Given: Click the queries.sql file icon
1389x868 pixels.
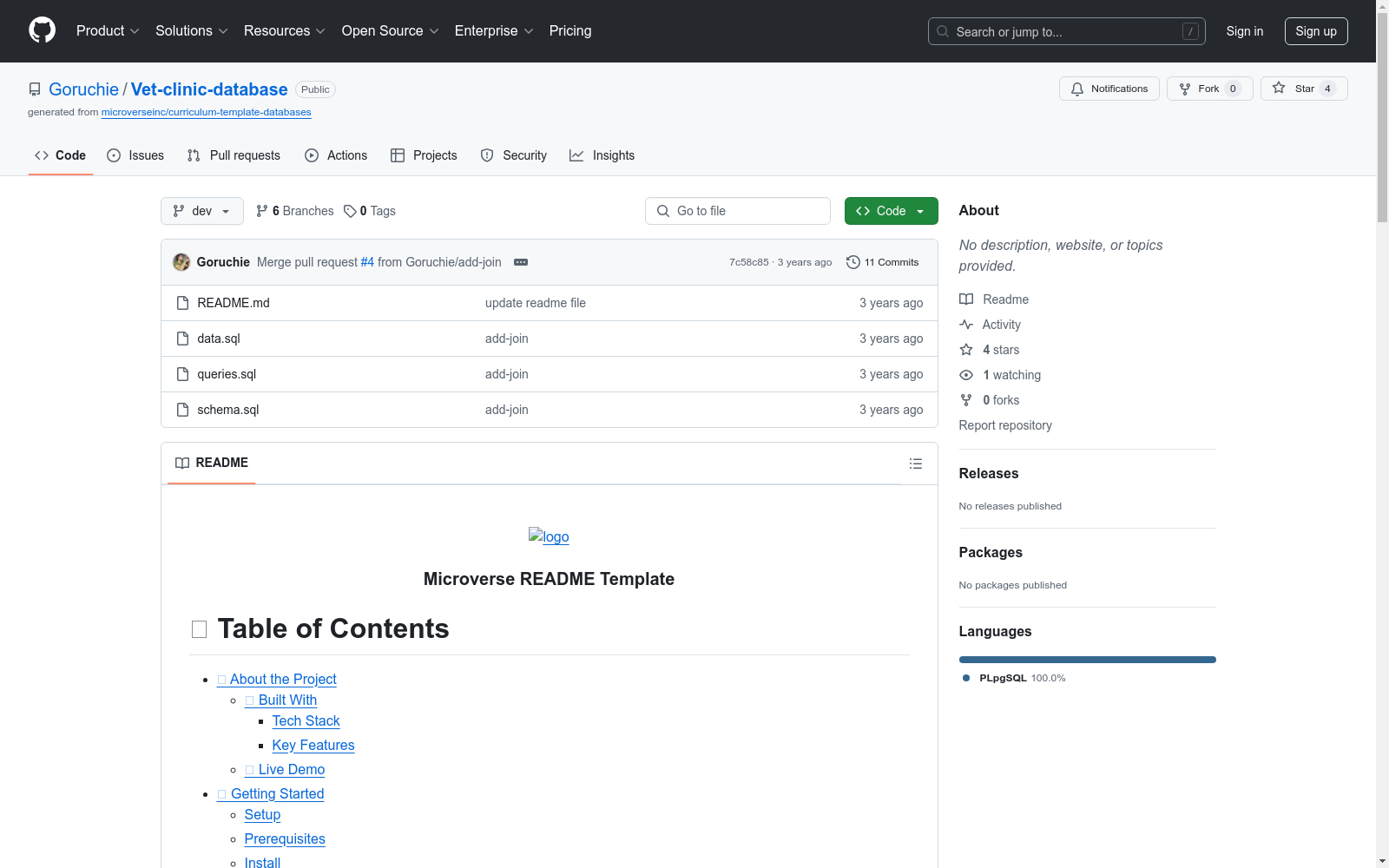Looking at the screenshot, I should click(182, 374).
